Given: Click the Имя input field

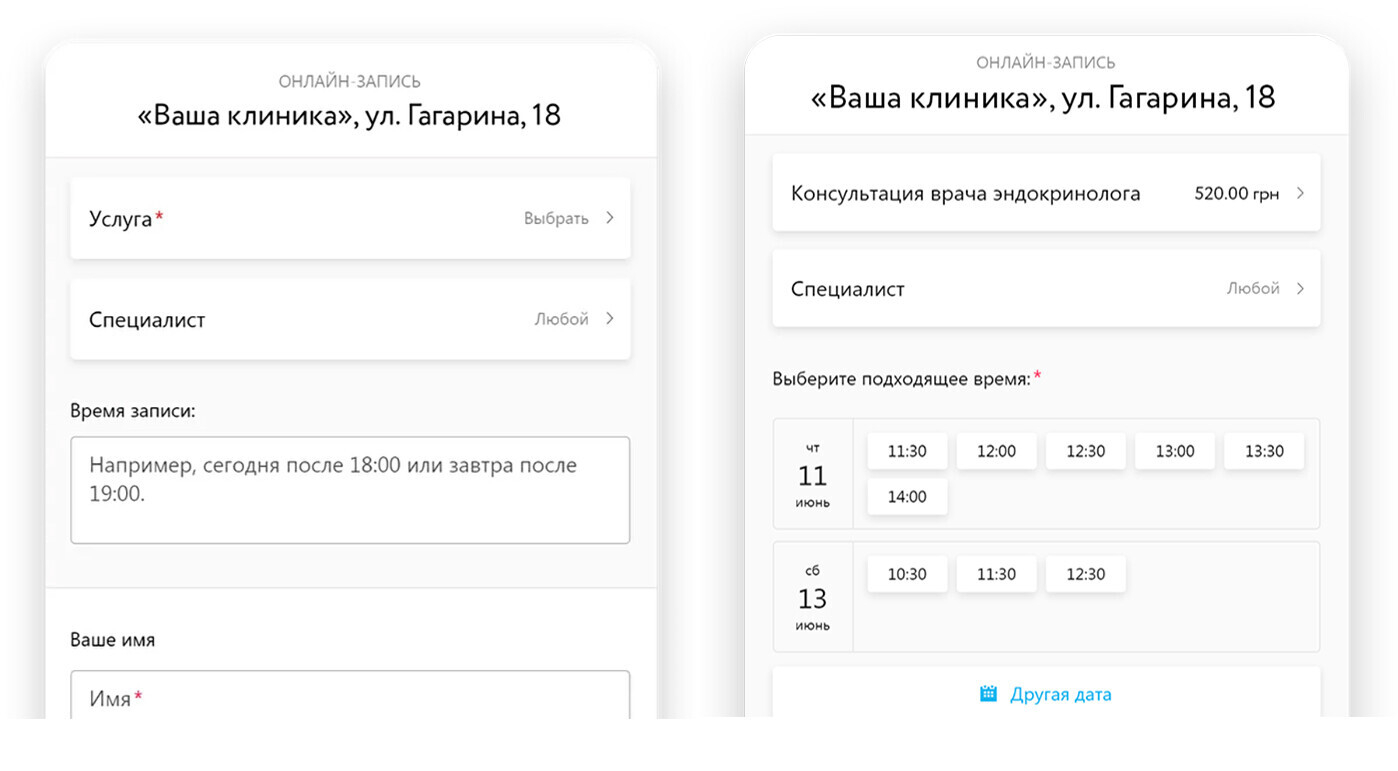Looking at the screenshot, I should point(350,696).
